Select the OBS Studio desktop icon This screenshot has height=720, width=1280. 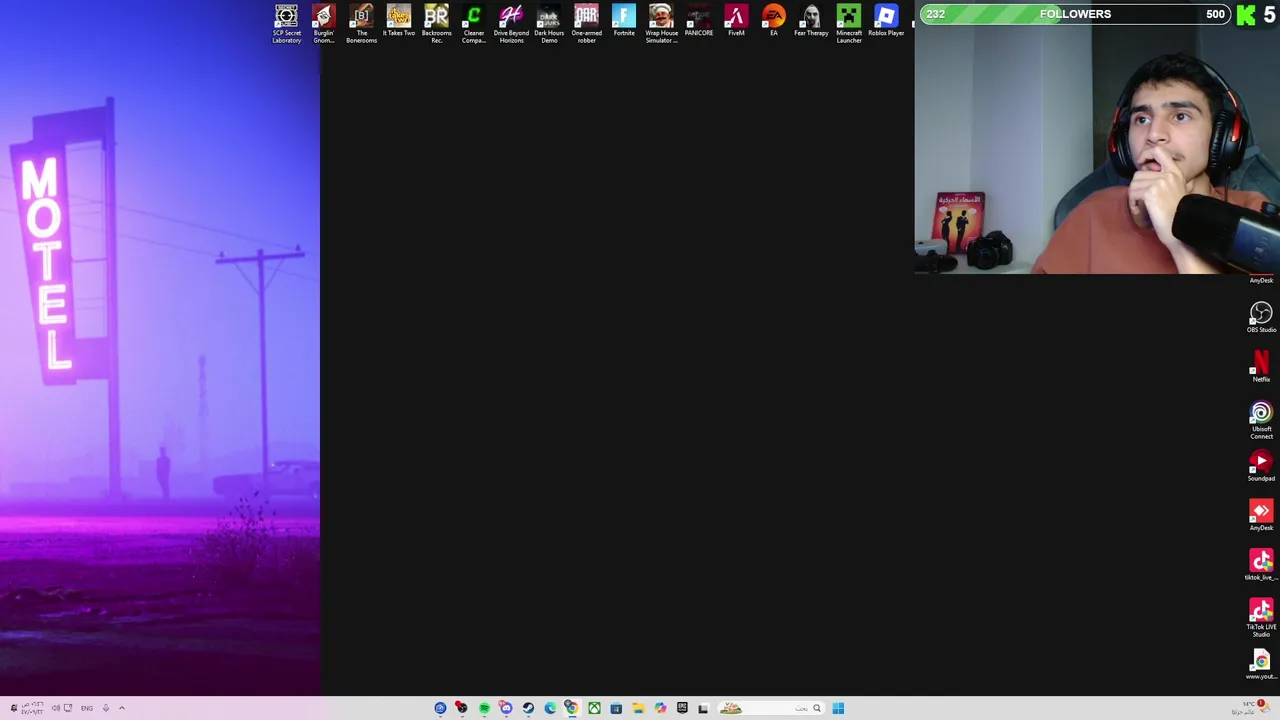pyautogui.click(x=1261, y=318)
